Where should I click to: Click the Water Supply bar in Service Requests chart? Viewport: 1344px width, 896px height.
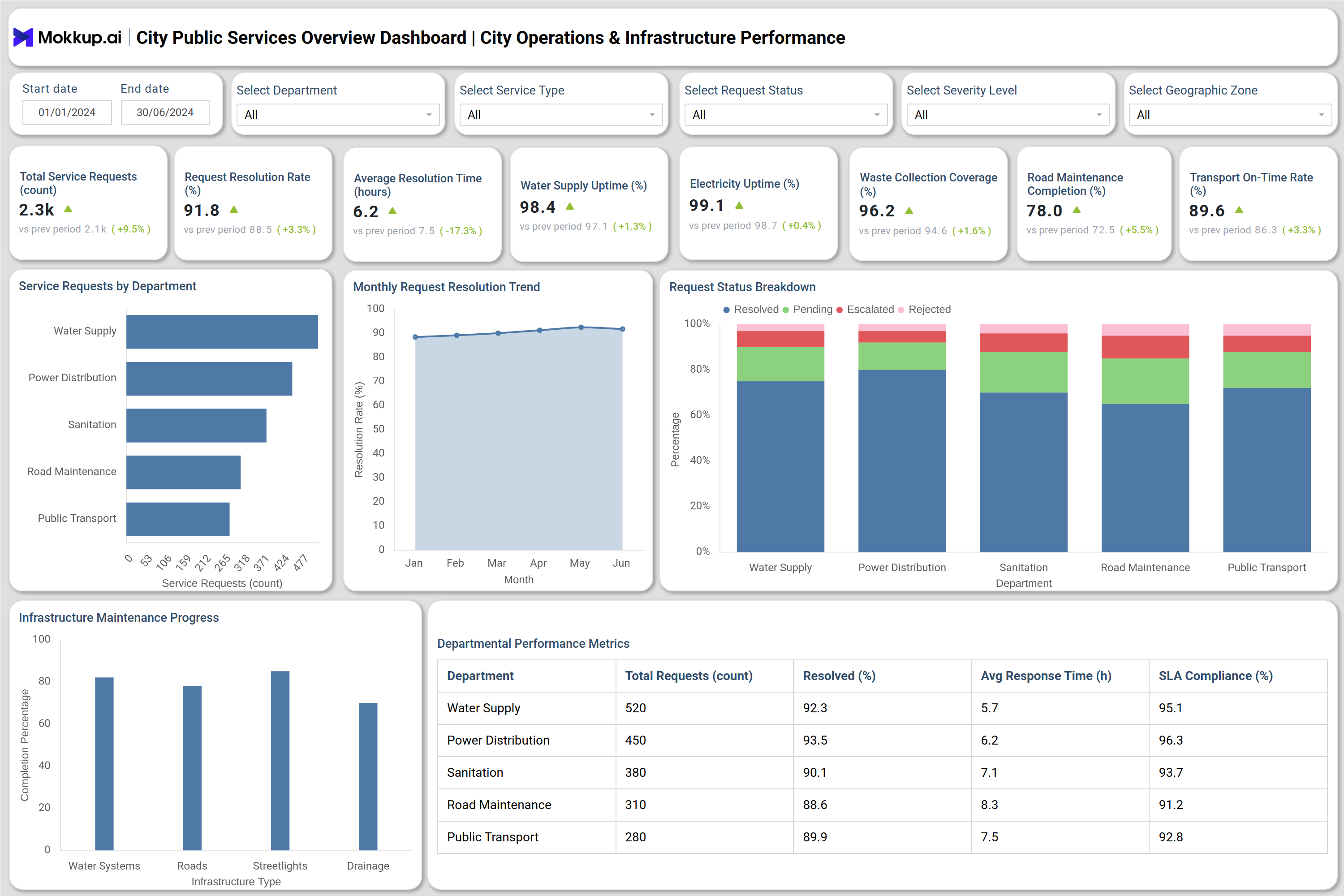tap(222, 332)
